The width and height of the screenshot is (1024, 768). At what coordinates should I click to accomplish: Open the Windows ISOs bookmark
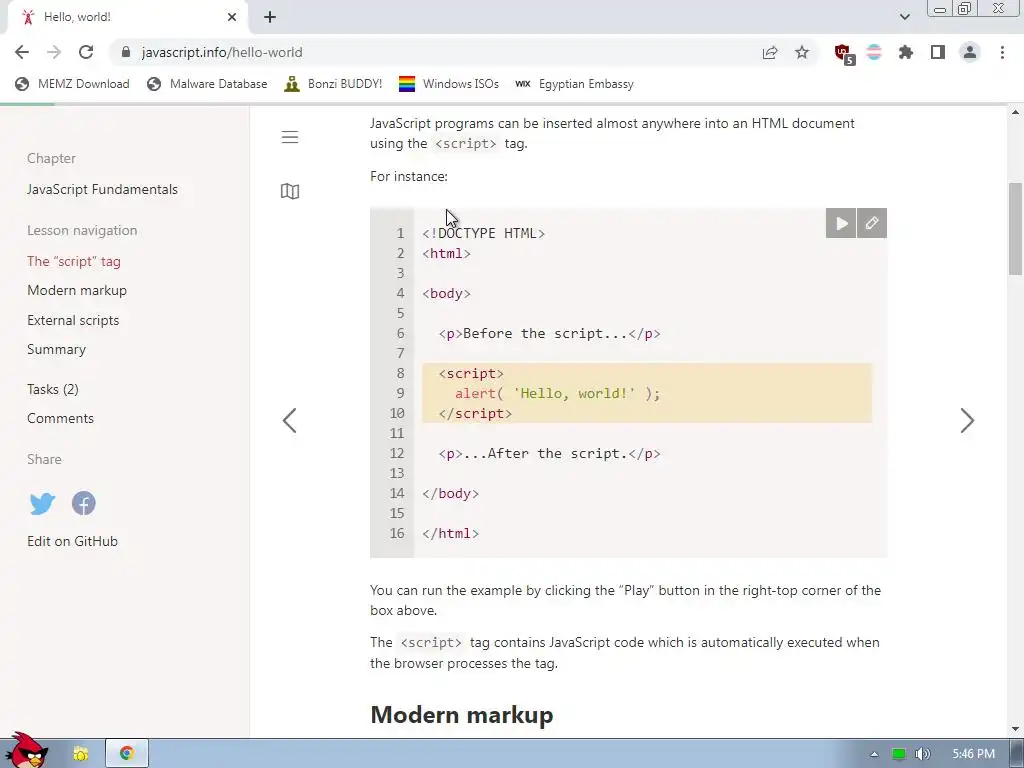(449, 84)
